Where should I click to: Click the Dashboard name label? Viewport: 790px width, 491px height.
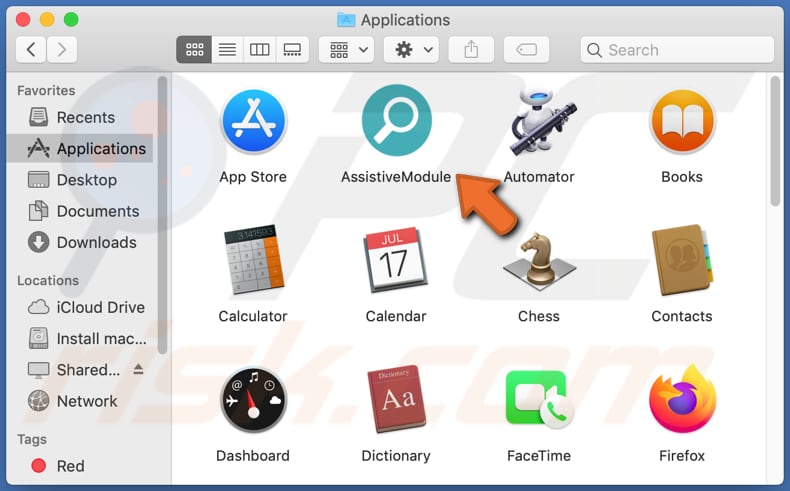(x=253, y=456)
